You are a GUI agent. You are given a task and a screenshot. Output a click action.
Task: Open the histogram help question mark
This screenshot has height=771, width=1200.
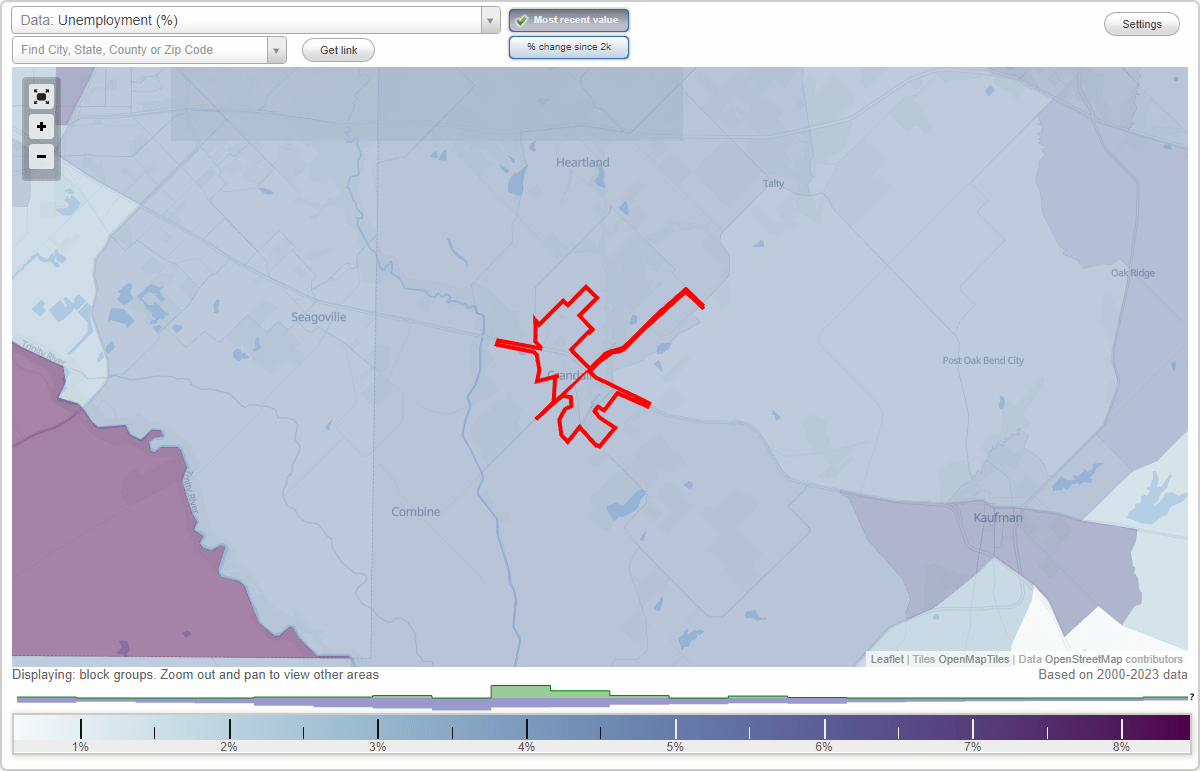tap(1192, 696)
